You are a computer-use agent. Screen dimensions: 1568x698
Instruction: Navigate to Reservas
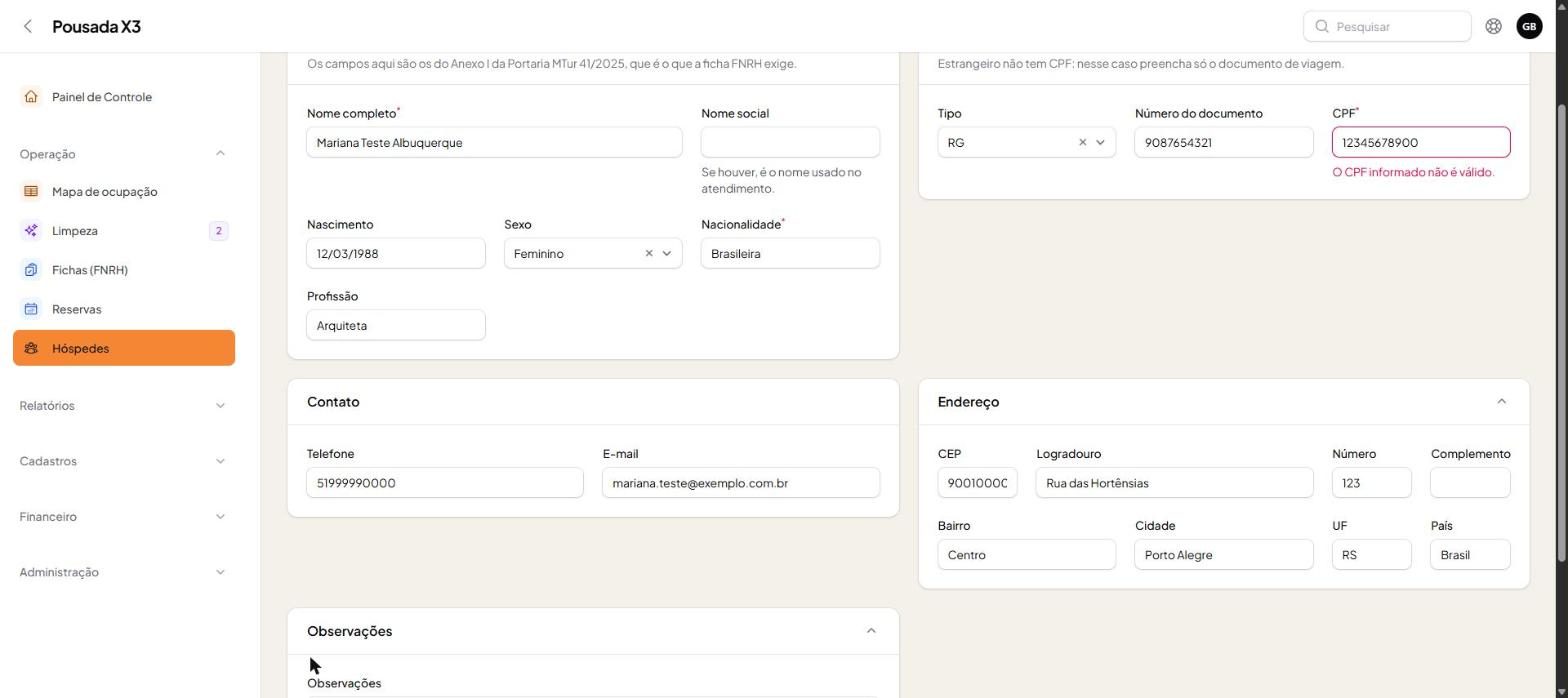pos(124,309)
